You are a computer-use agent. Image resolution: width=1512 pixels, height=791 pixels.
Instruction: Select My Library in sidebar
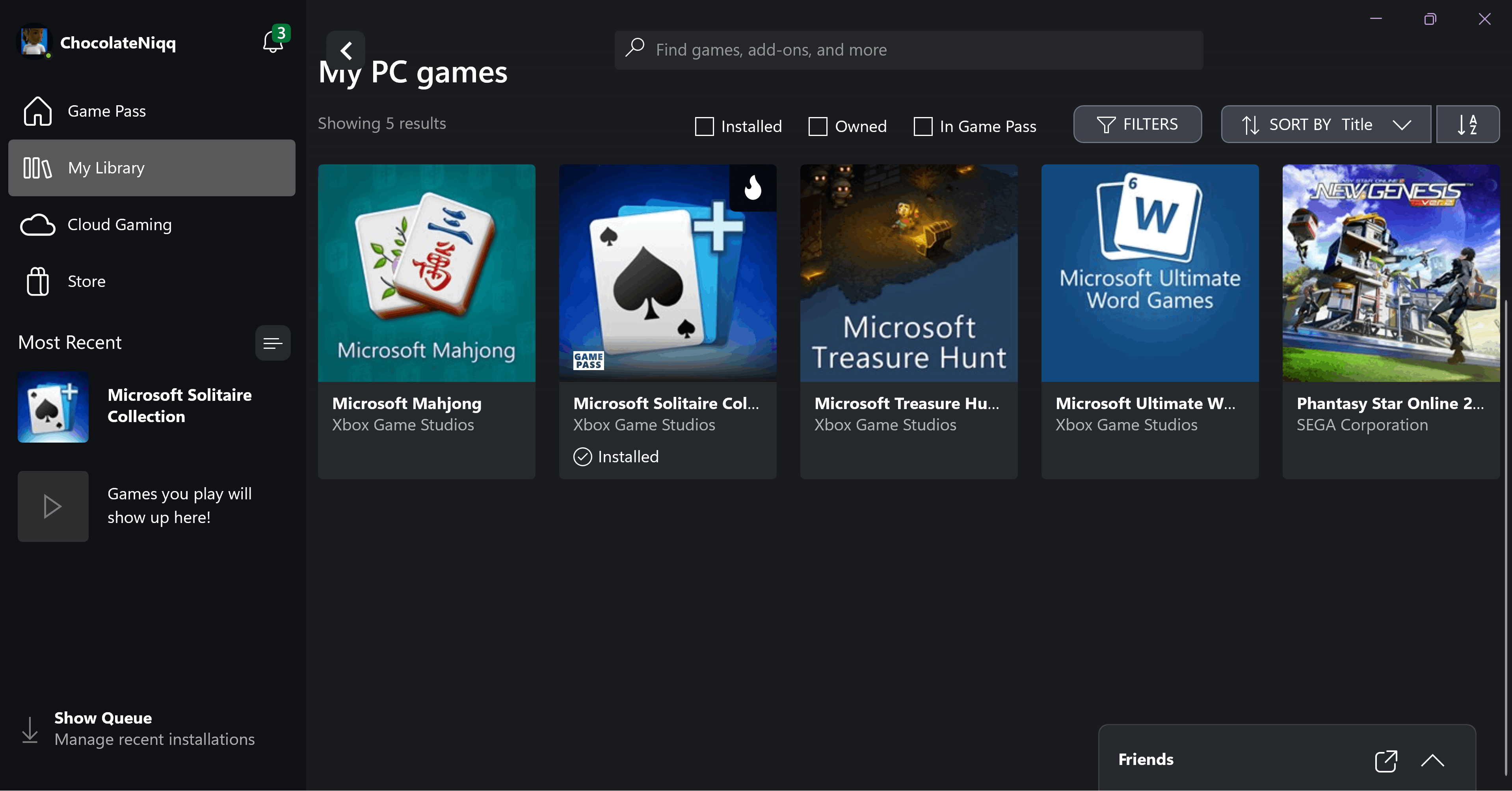tap(152, 168)
